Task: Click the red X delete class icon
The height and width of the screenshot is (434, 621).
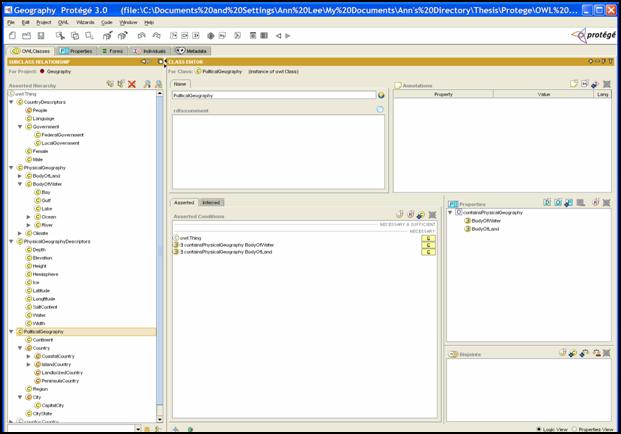Action: coord(132,84)
